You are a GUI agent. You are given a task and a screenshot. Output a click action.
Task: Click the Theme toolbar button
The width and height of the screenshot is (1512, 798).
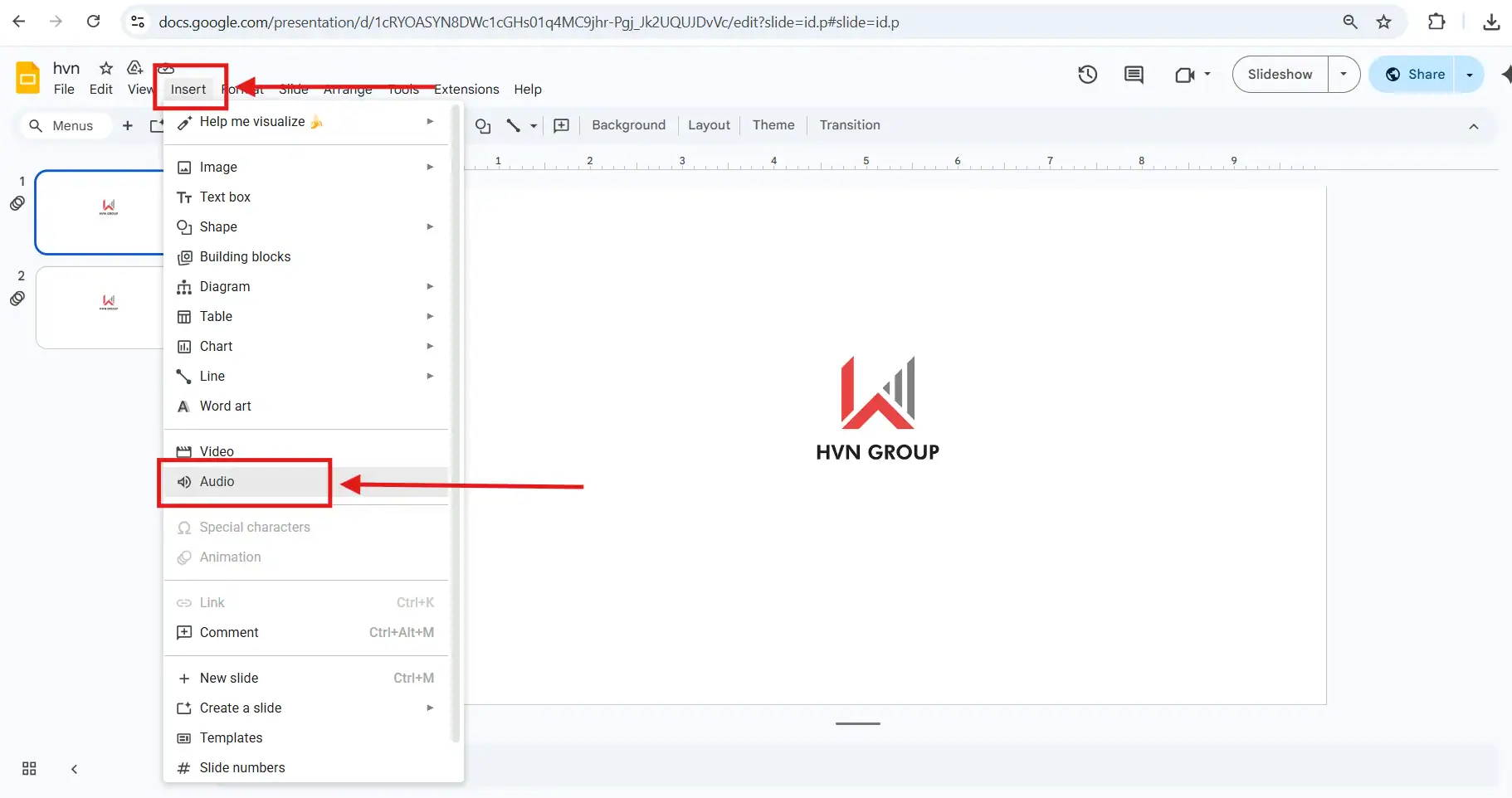click(x=773, y=125)
